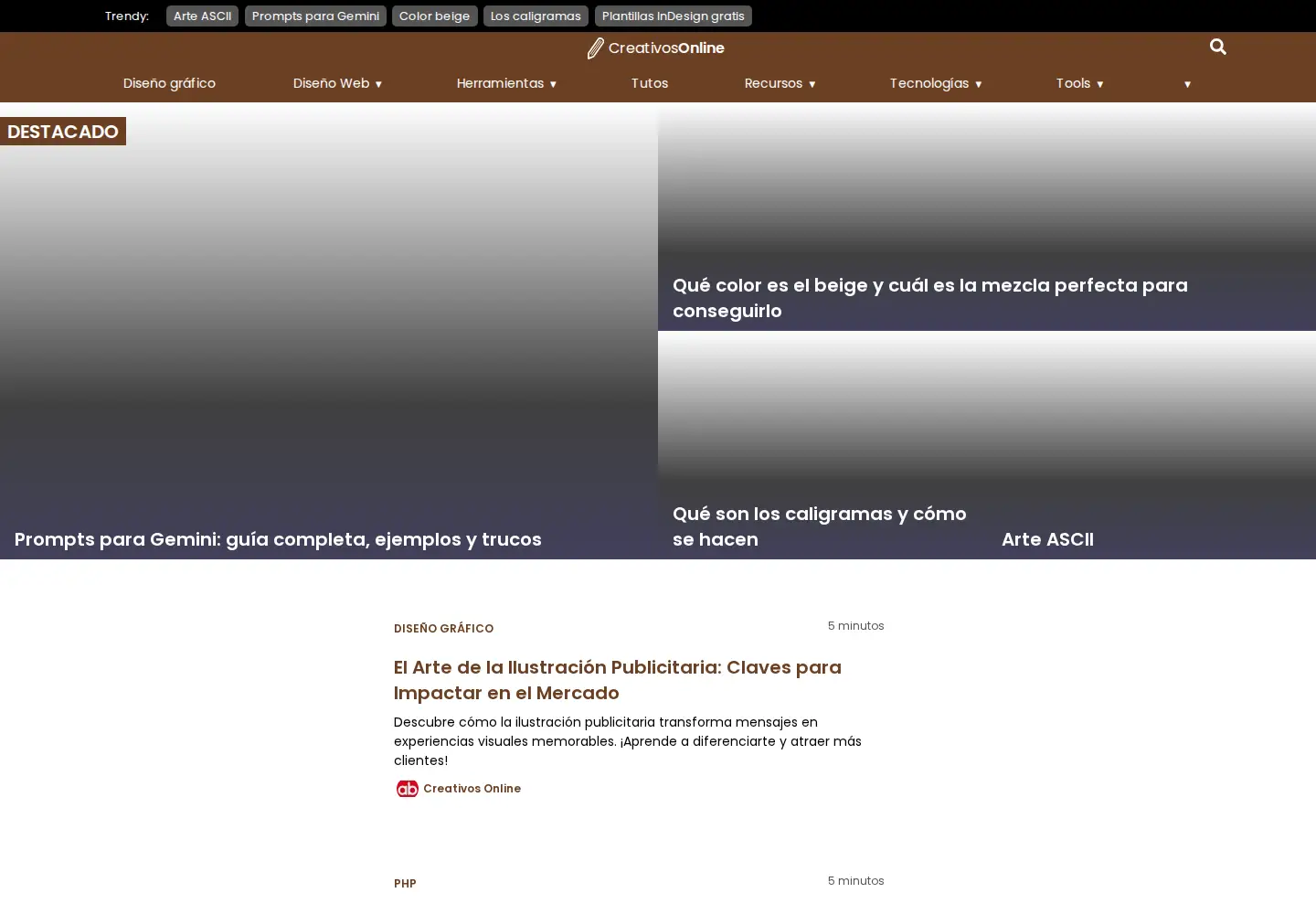Expand the Tools dropdown arrow
The image size is (1316, 914).
pos(1099,84)
